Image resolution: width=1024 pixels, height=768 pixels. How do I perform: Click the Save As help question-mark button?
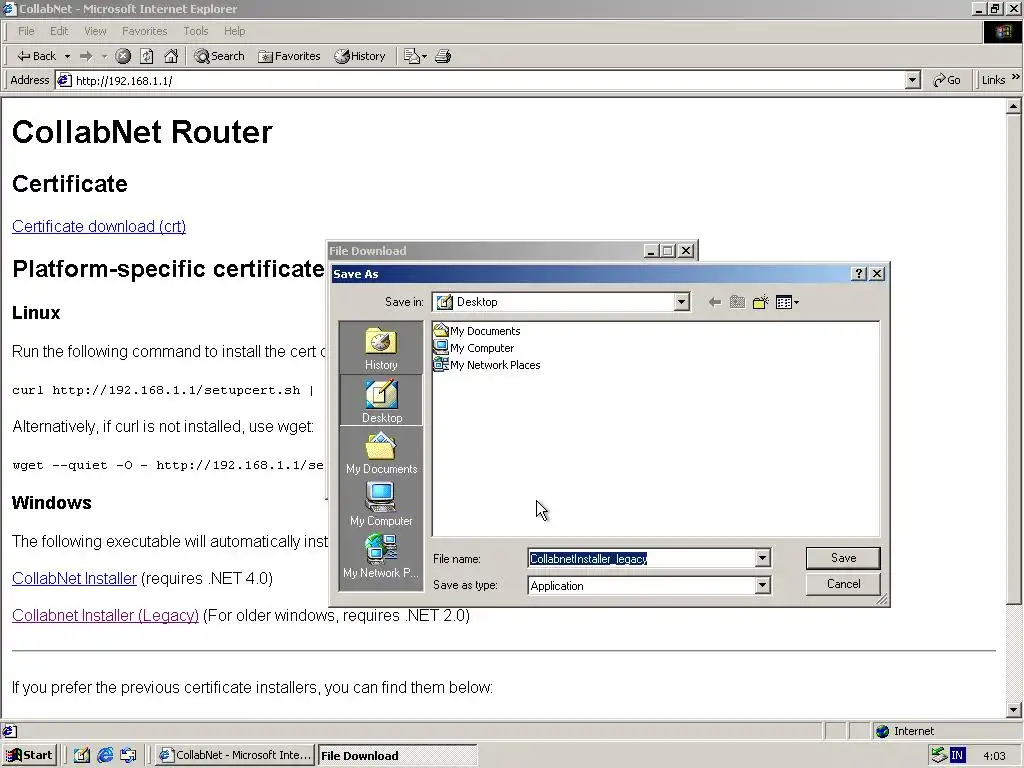tap(859, 274)
